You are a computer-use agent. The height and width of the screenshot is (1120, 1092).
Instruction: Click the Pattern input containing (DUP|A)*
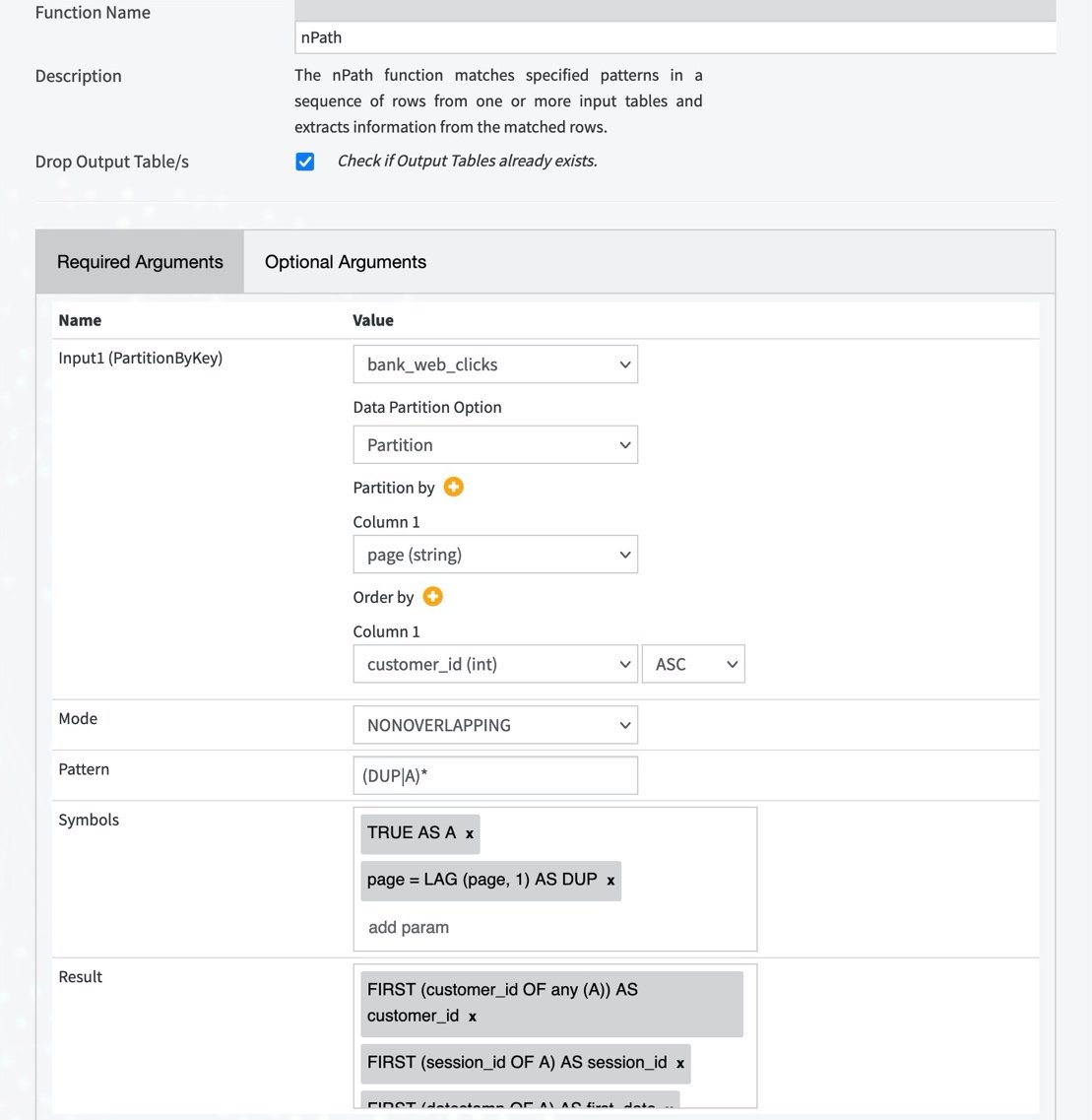[x=495, y=775]
